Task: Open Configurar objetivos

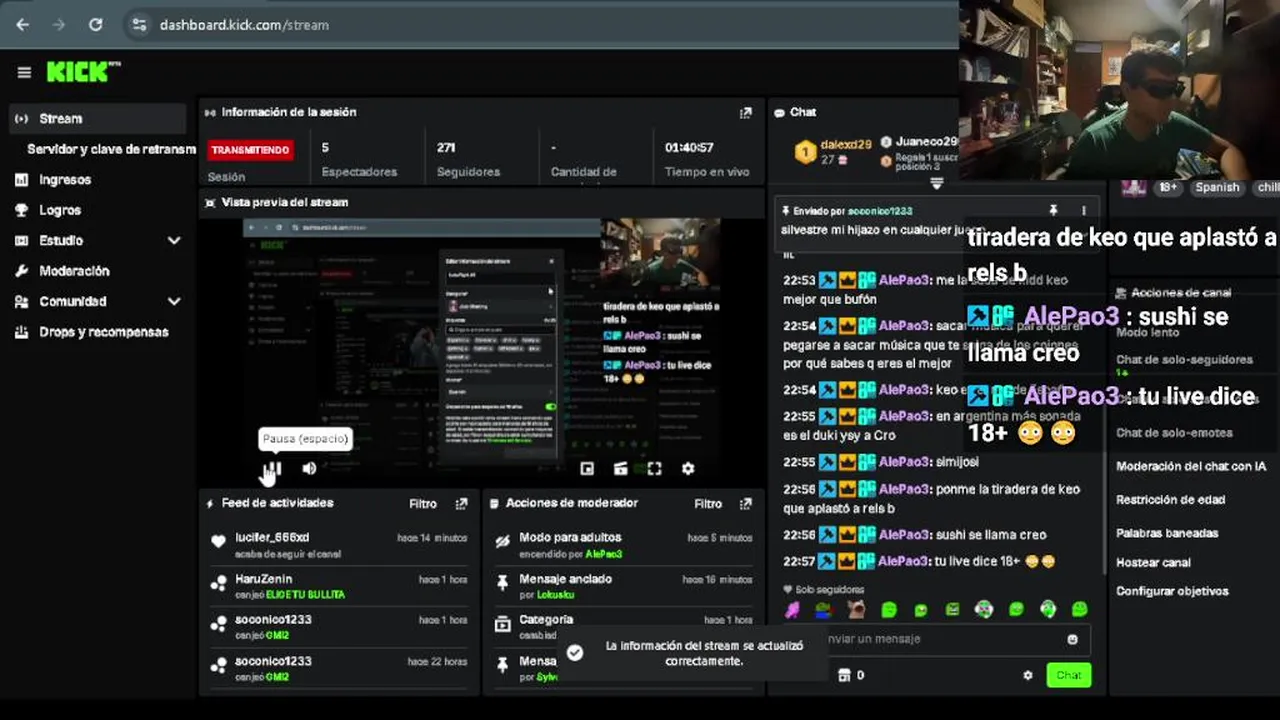Action: [1172, 591]
